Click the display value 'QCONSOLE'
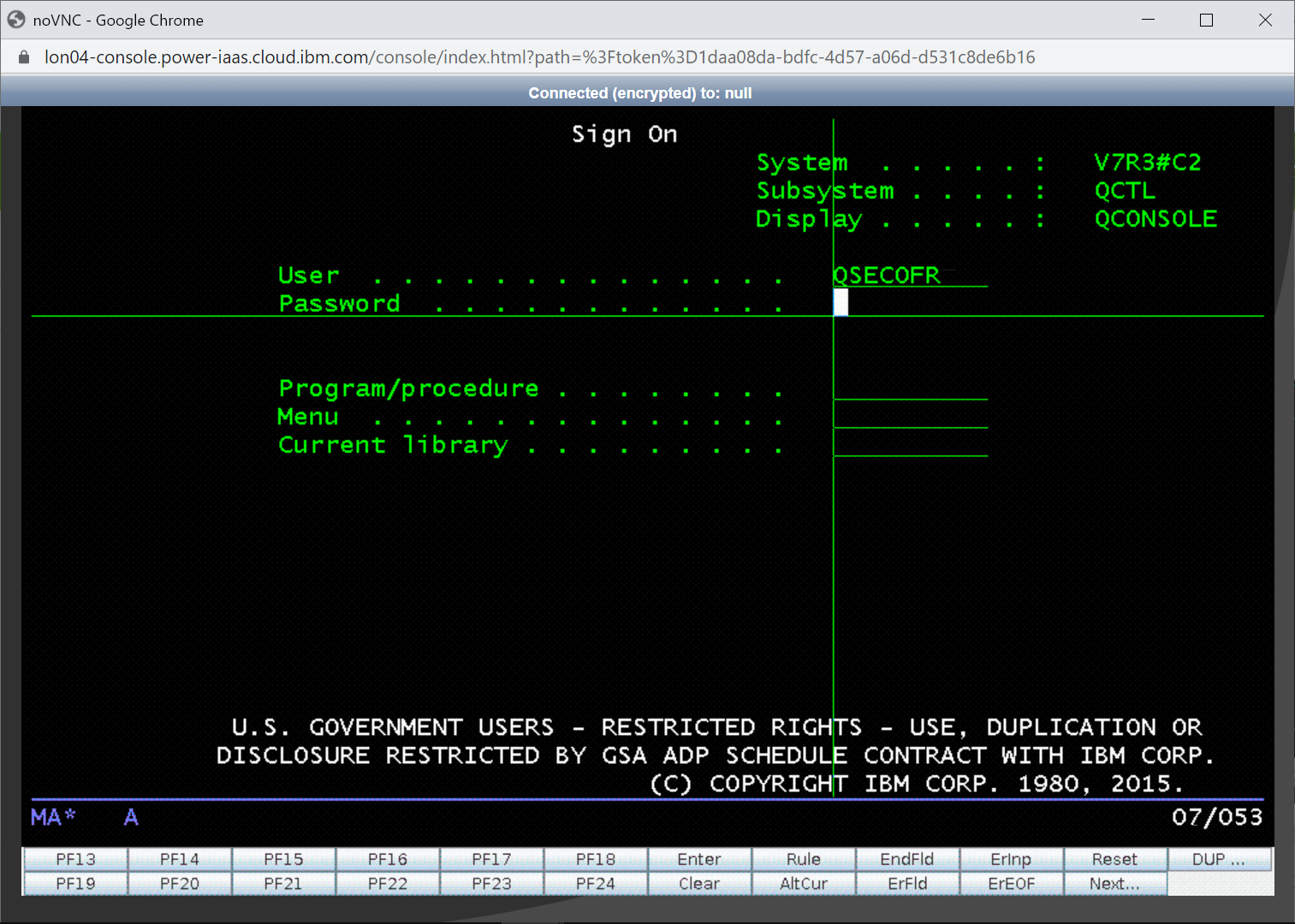This screenshot has width=1295, height=924. (x=1156, y=219)
